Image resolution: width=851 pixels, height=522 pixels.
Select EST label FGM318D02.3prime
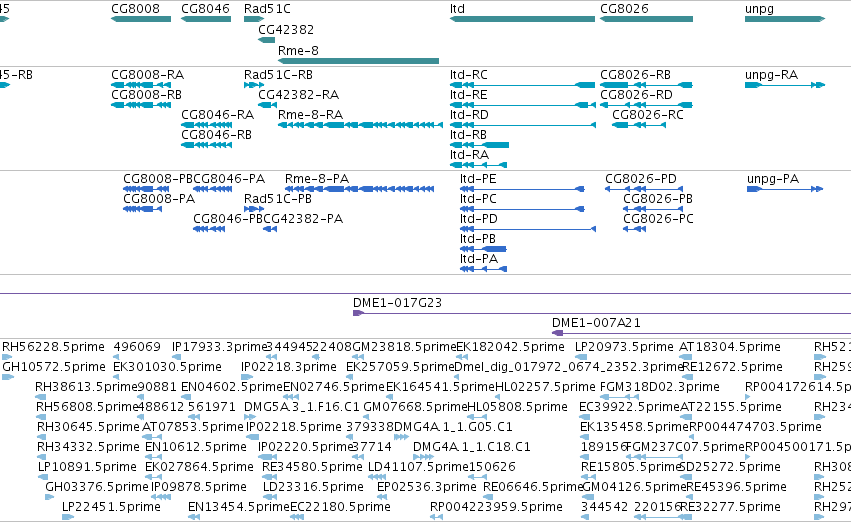click(660, 387)
